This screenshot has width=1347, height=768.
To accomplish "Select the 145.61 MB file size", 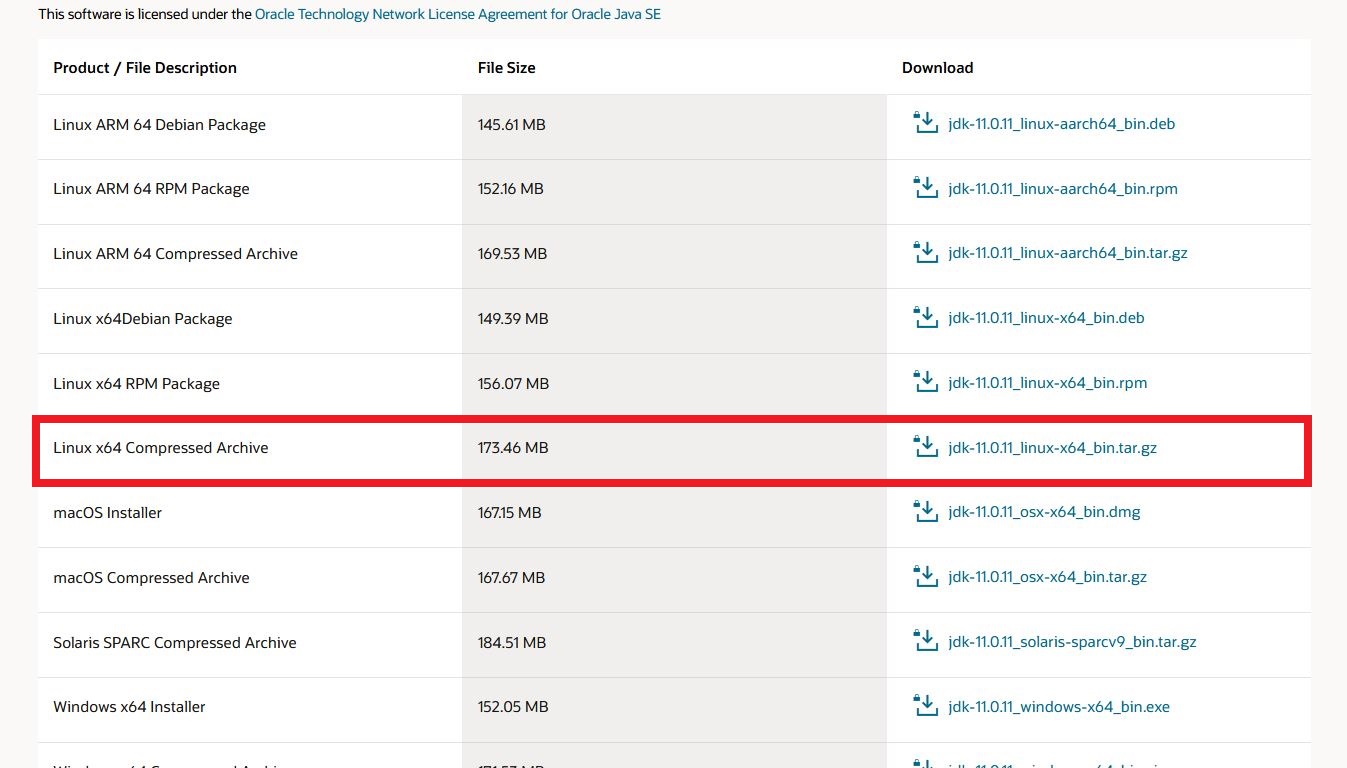I will pos(512,125).
